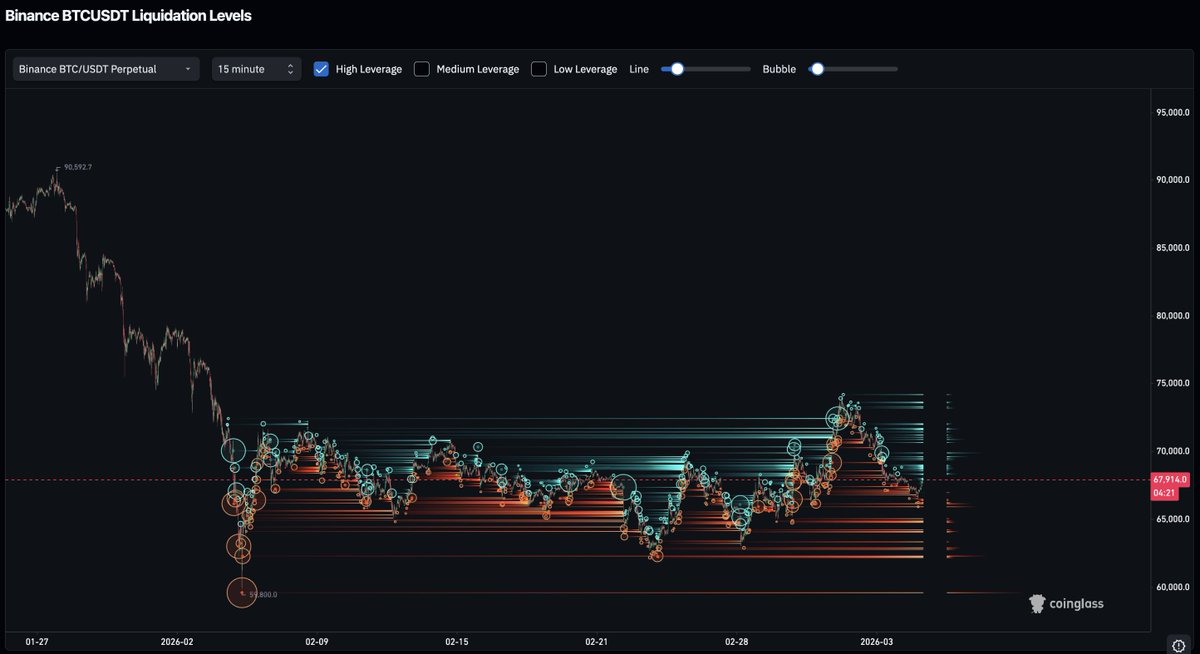Adjust the Bubble slider handle
This screenshot has height=654, width=1200.
coord(817,69)
